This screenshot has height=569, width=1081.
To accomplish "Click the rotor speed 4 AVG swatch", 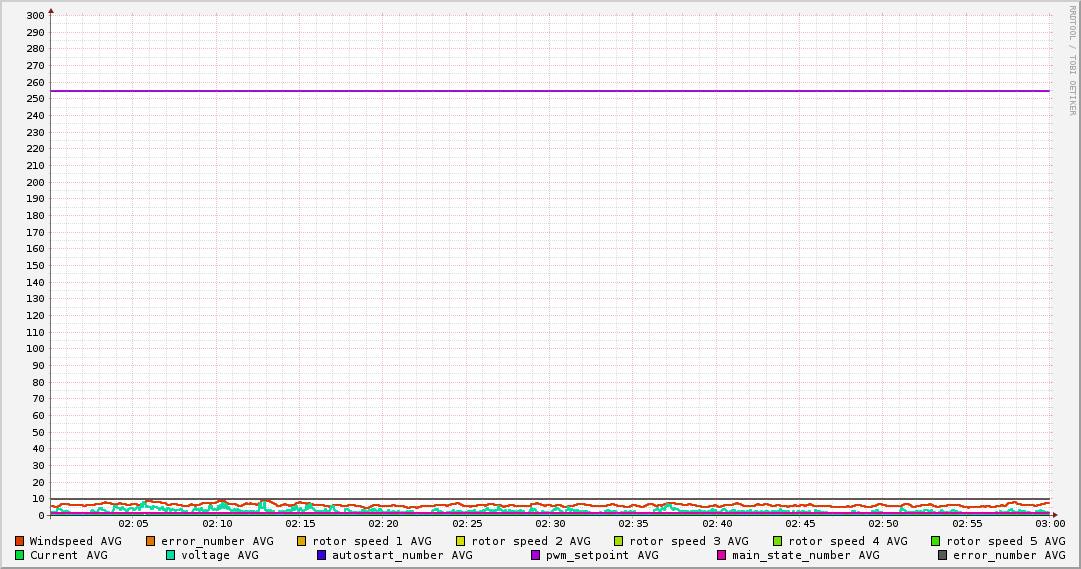I will (x=778, y=541).
